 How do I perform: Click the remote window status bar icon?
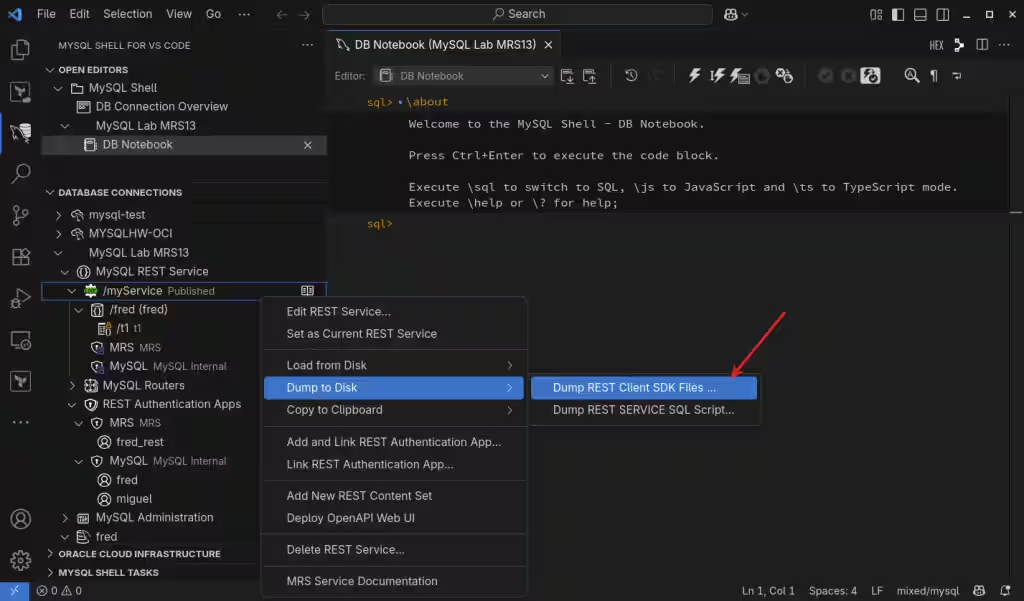coord(14,591)
